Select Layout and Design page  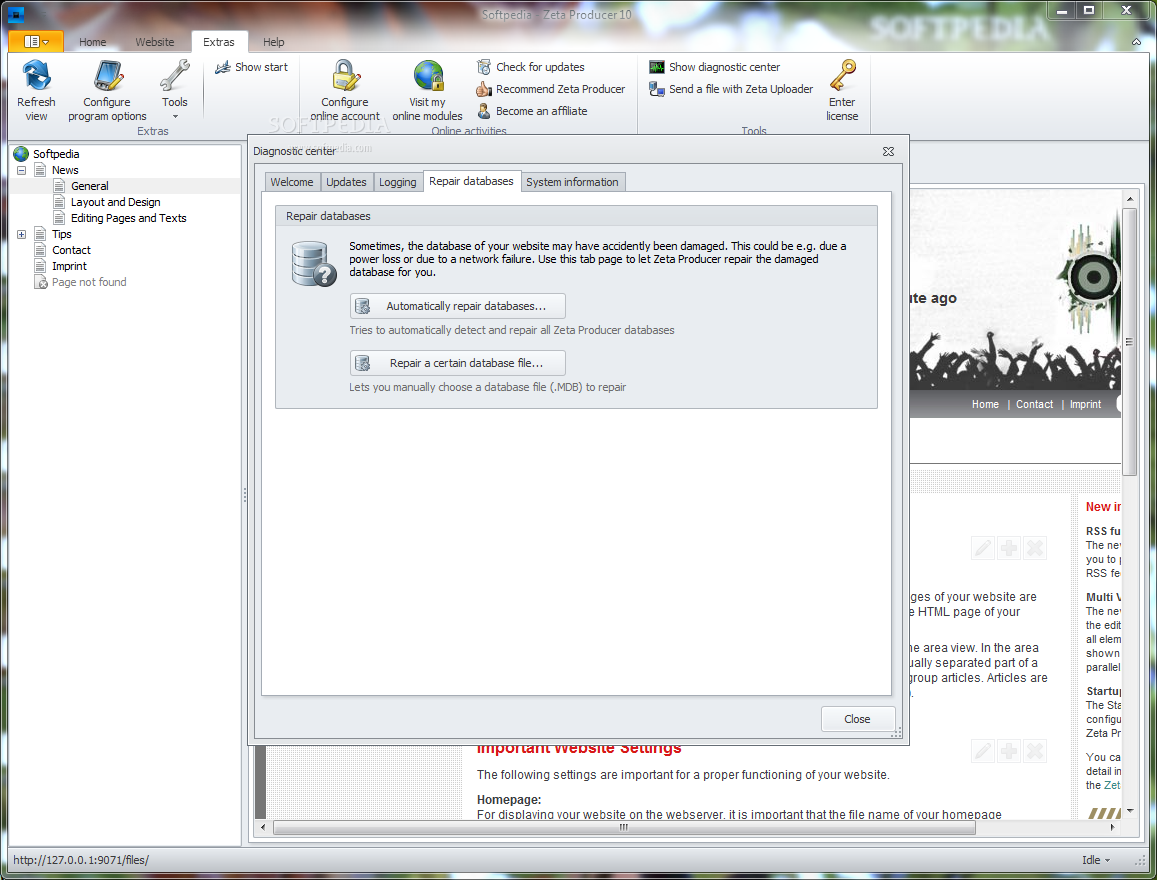click(115, 202)
